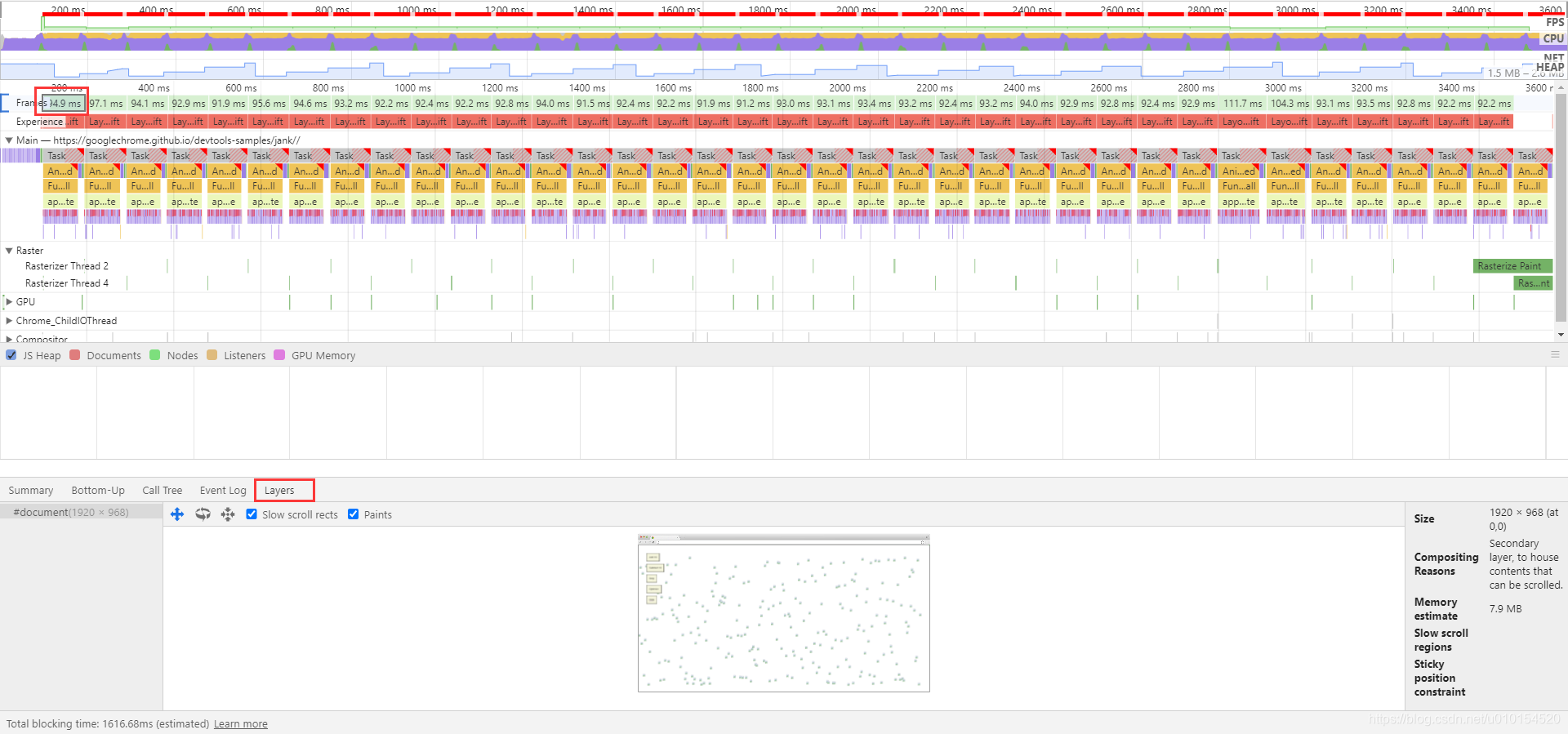
Task: Uncheck the Slow scroll rects checkbox
Action: [252, 514]
